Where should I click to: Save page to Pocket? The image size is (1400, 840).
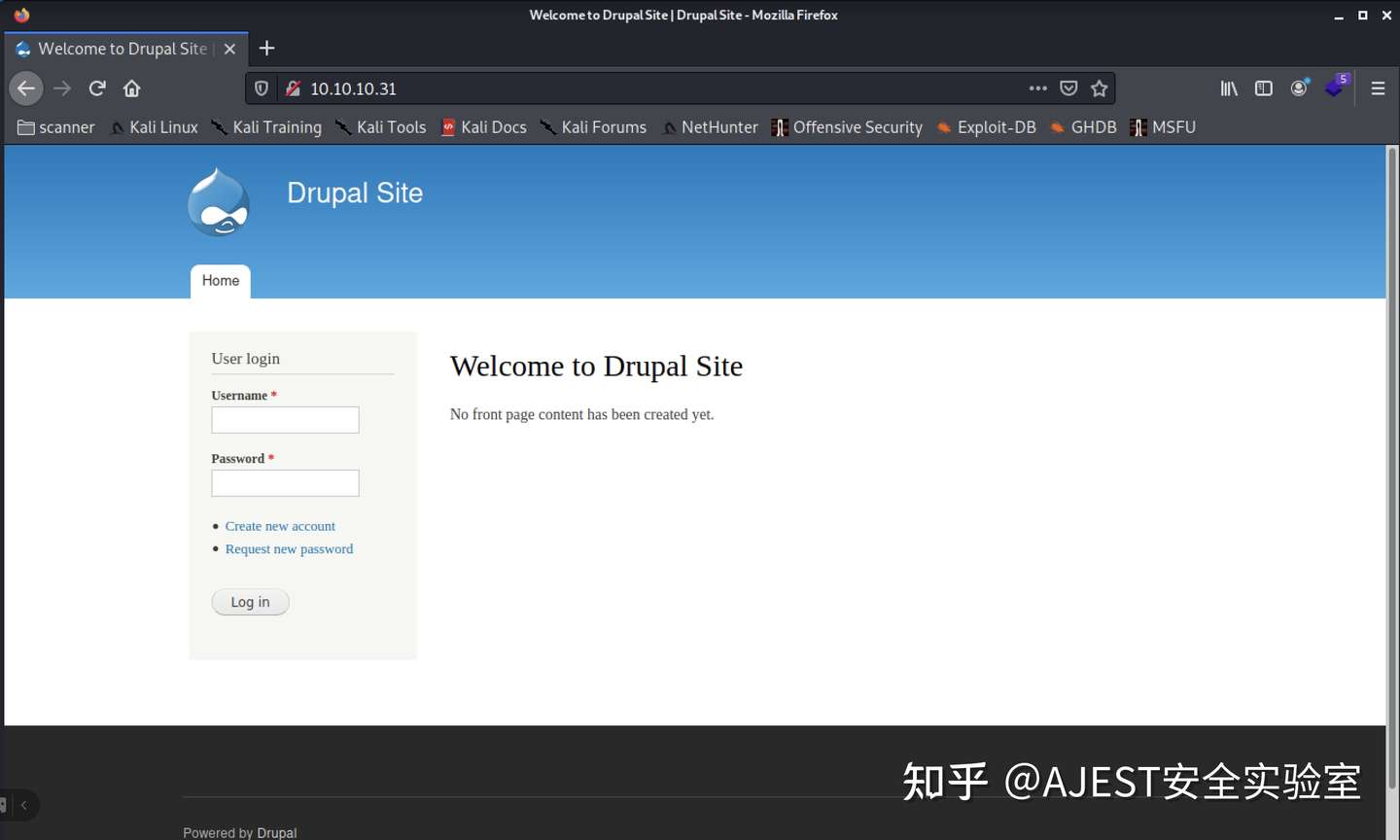(x=1068, y=88)
